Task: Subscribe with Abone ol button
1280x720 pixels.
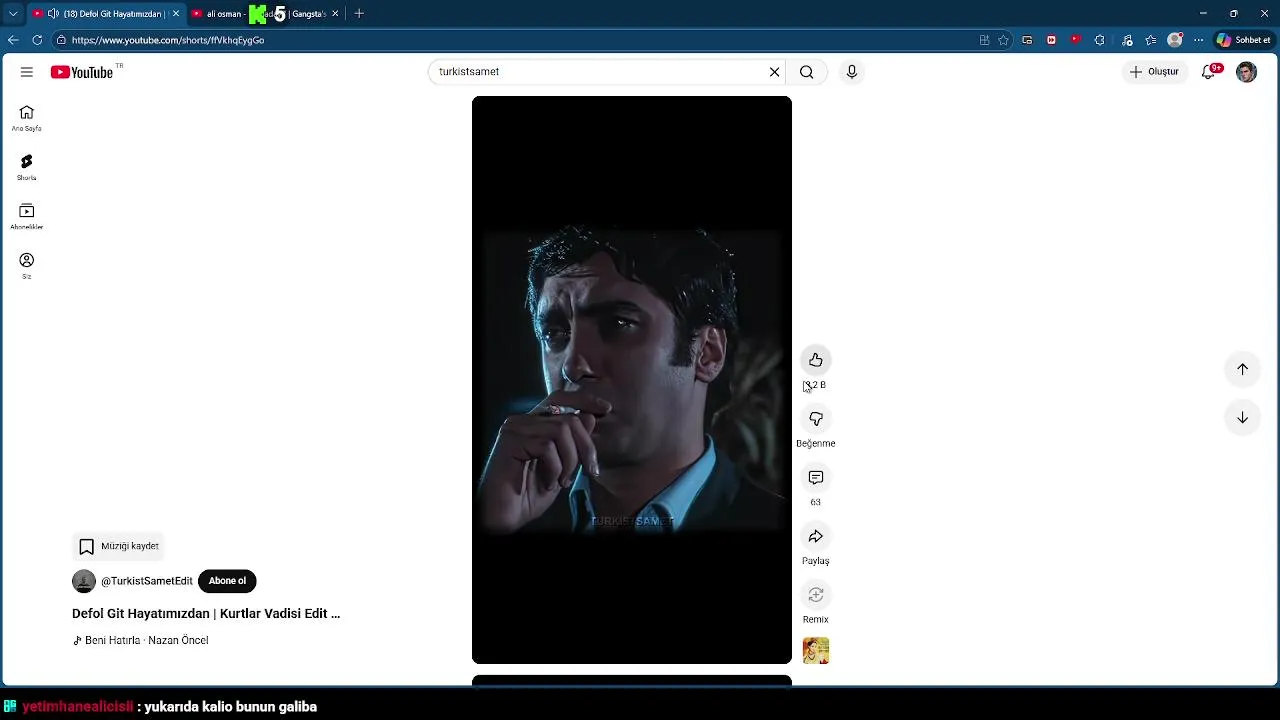Action: click(x=227, y=581)
